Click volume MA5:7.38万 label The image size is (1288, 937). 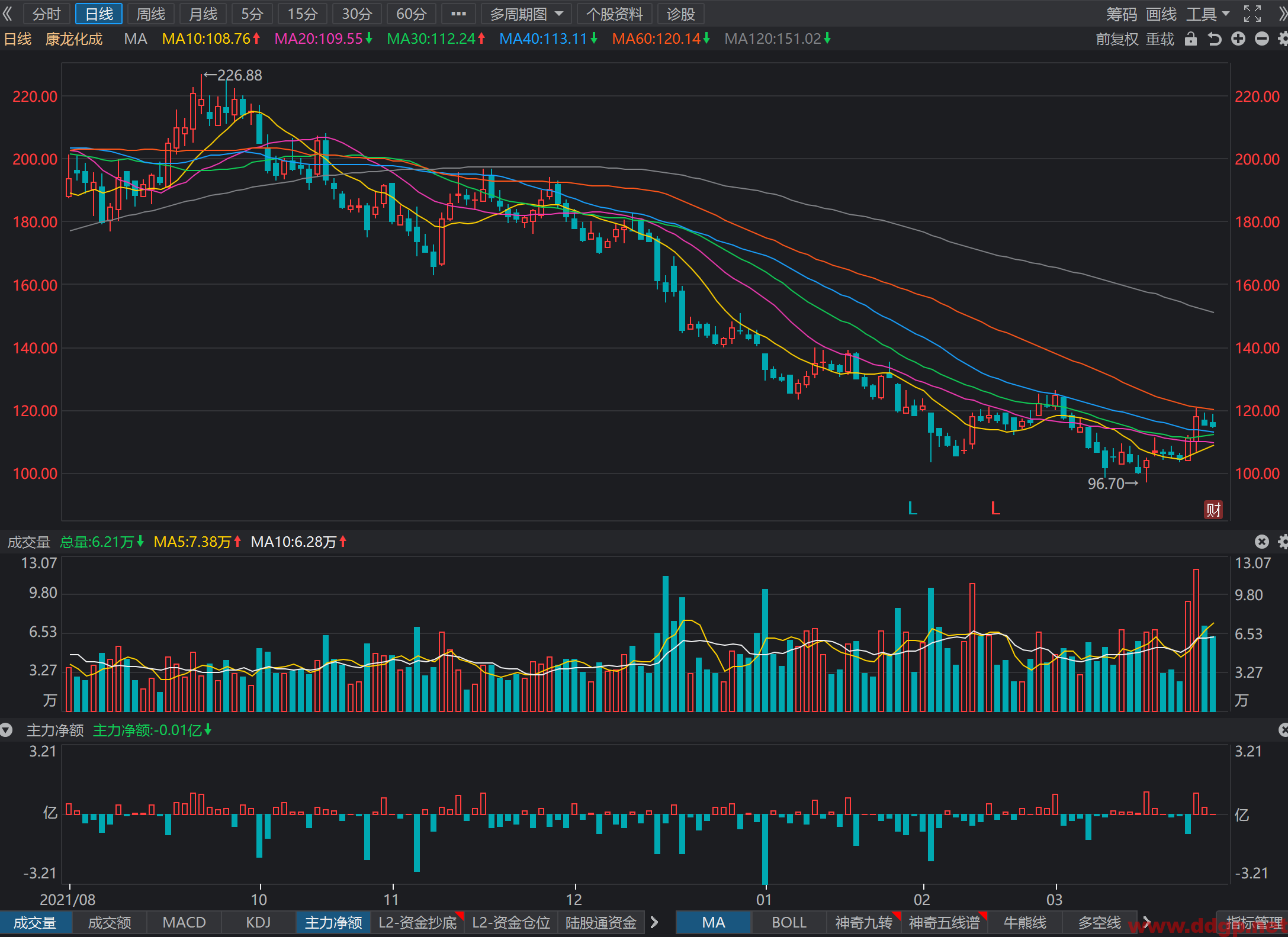(197, 542)
